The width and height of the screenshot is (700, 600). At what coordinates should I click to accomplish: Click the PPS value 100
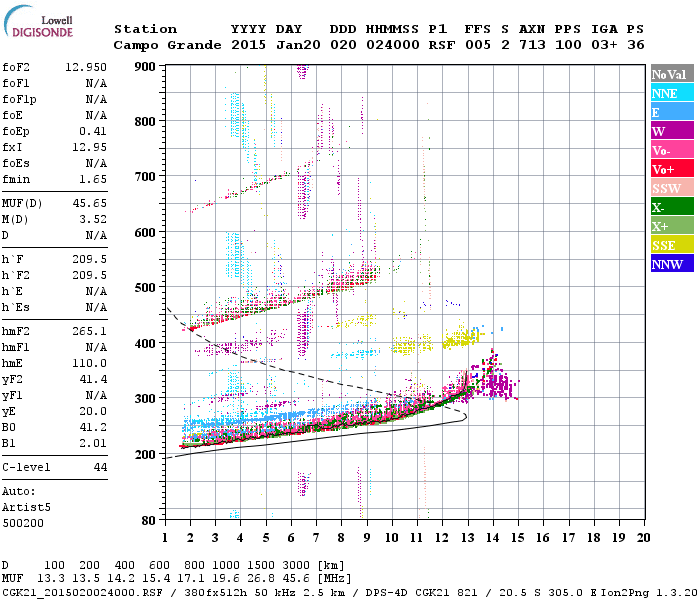pos(568,45)
